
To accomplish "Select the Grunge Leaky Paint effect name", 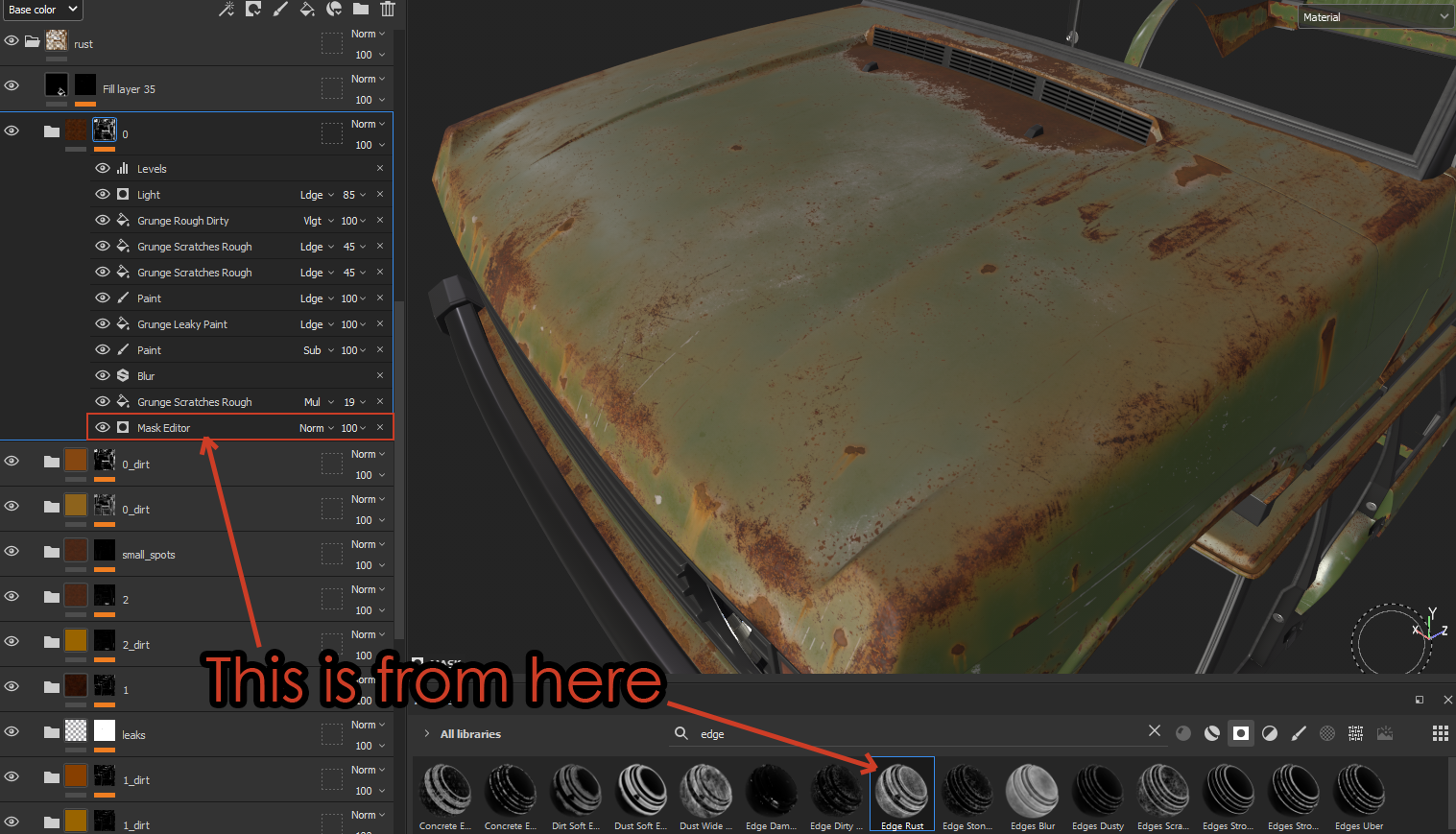I will click(182, 324).
